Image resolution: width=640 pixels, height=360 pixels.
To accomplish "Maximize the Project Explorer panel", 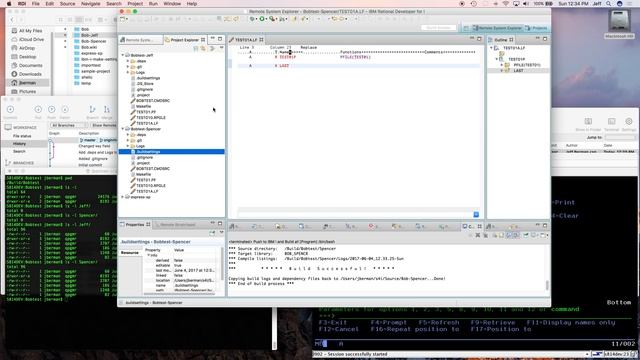I will click(x=220, y=39).
